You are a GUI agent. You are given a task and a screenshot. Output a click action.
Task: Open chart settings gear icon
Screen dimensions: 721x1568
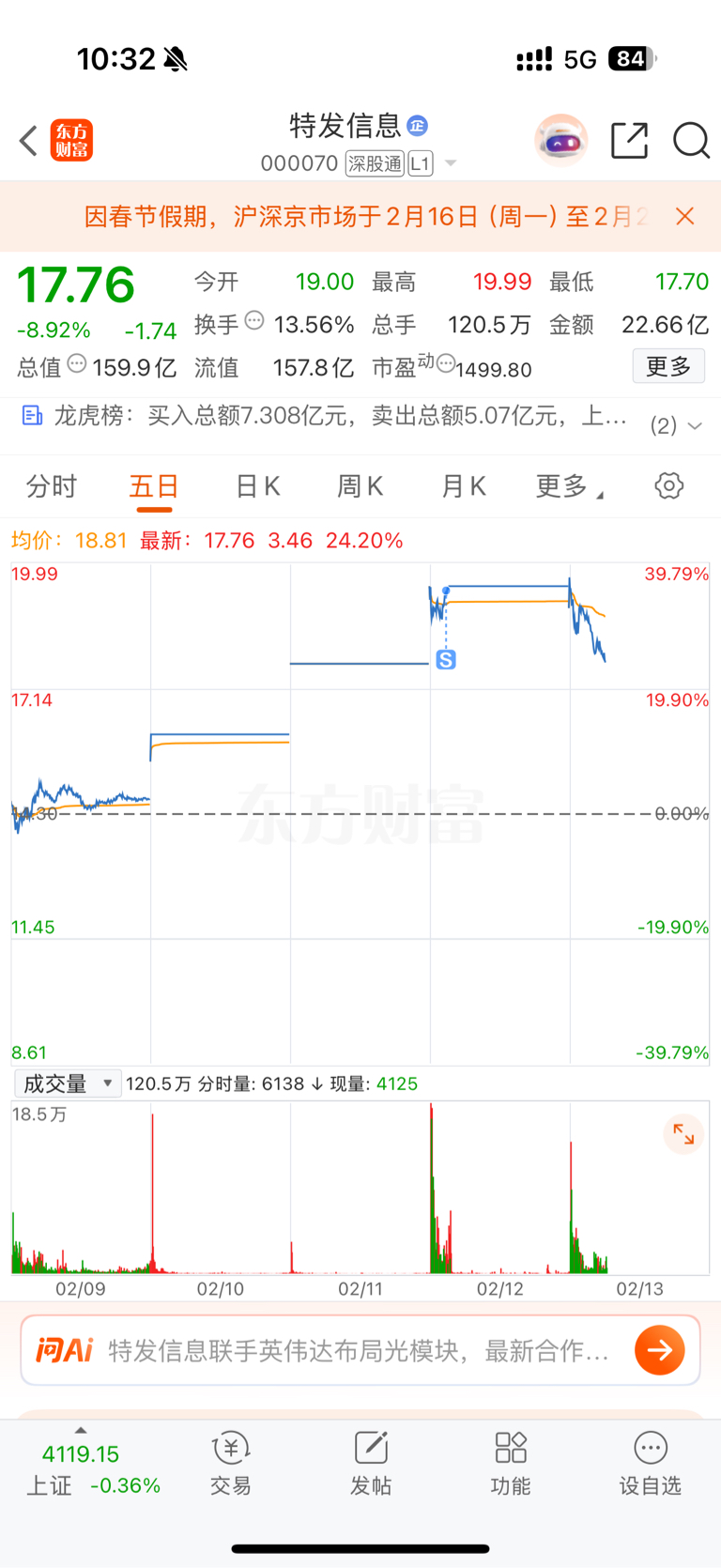[x=668, y=486]
